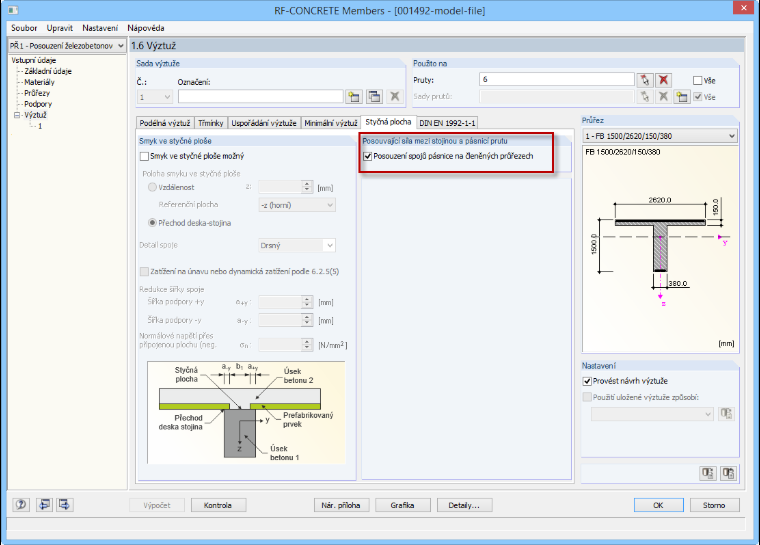This screenshot has width=760, height=545.
Task: Open the Nastavení menu
Action: 100,28
